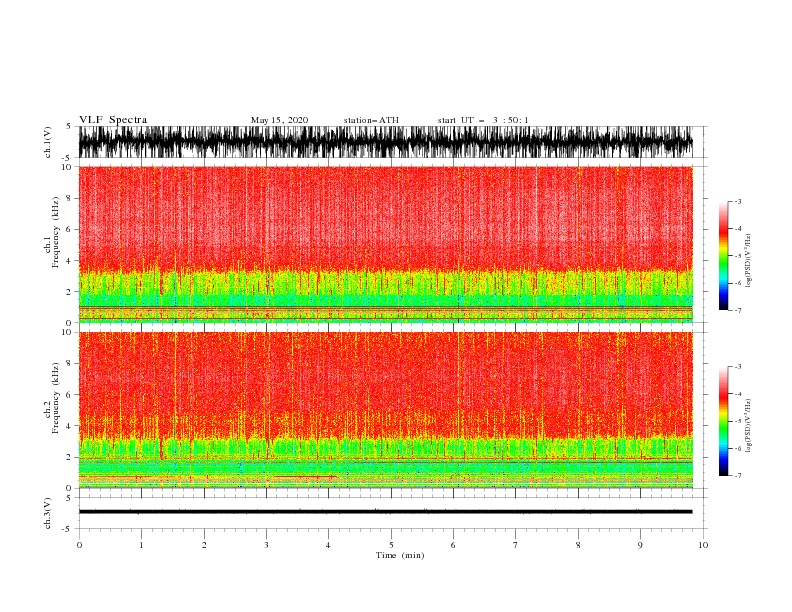Click the ch.2 frequency axis "0" tick
Viewport: 792px width, 612px height.
click(69, 488)
